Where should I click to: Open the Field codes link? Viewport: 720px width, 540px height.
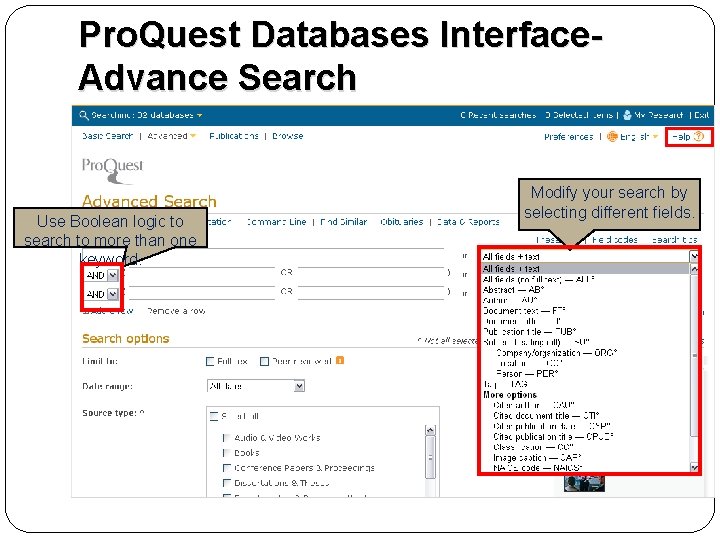(x=614, y=240)
